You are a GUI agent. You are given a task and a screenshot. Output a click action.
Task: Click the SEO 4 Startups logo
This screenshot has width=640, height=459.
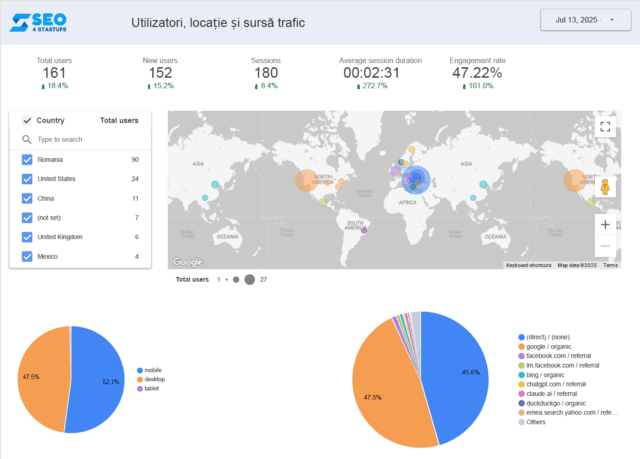click(x=46, y=21)
